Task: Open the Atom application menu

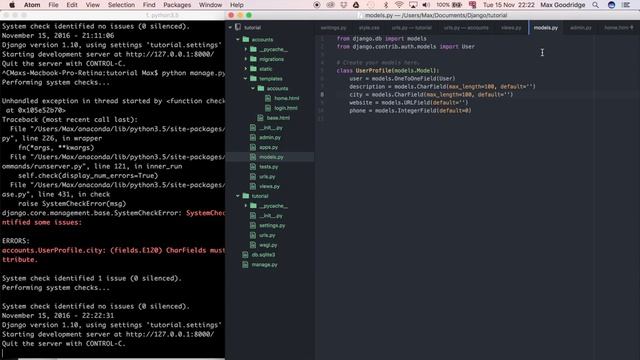Action: tap(32, 5)
